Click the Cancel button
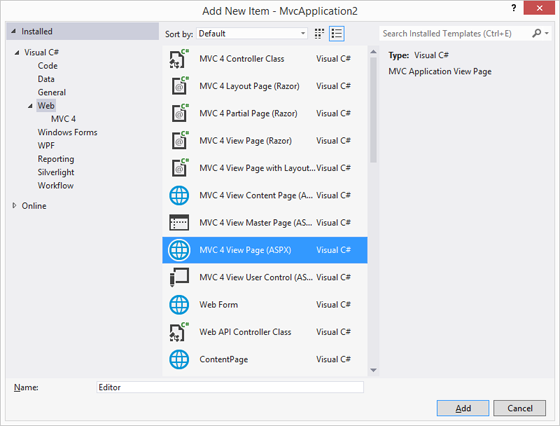Screen dimensions: 560x426 click(x=520, y=408)
